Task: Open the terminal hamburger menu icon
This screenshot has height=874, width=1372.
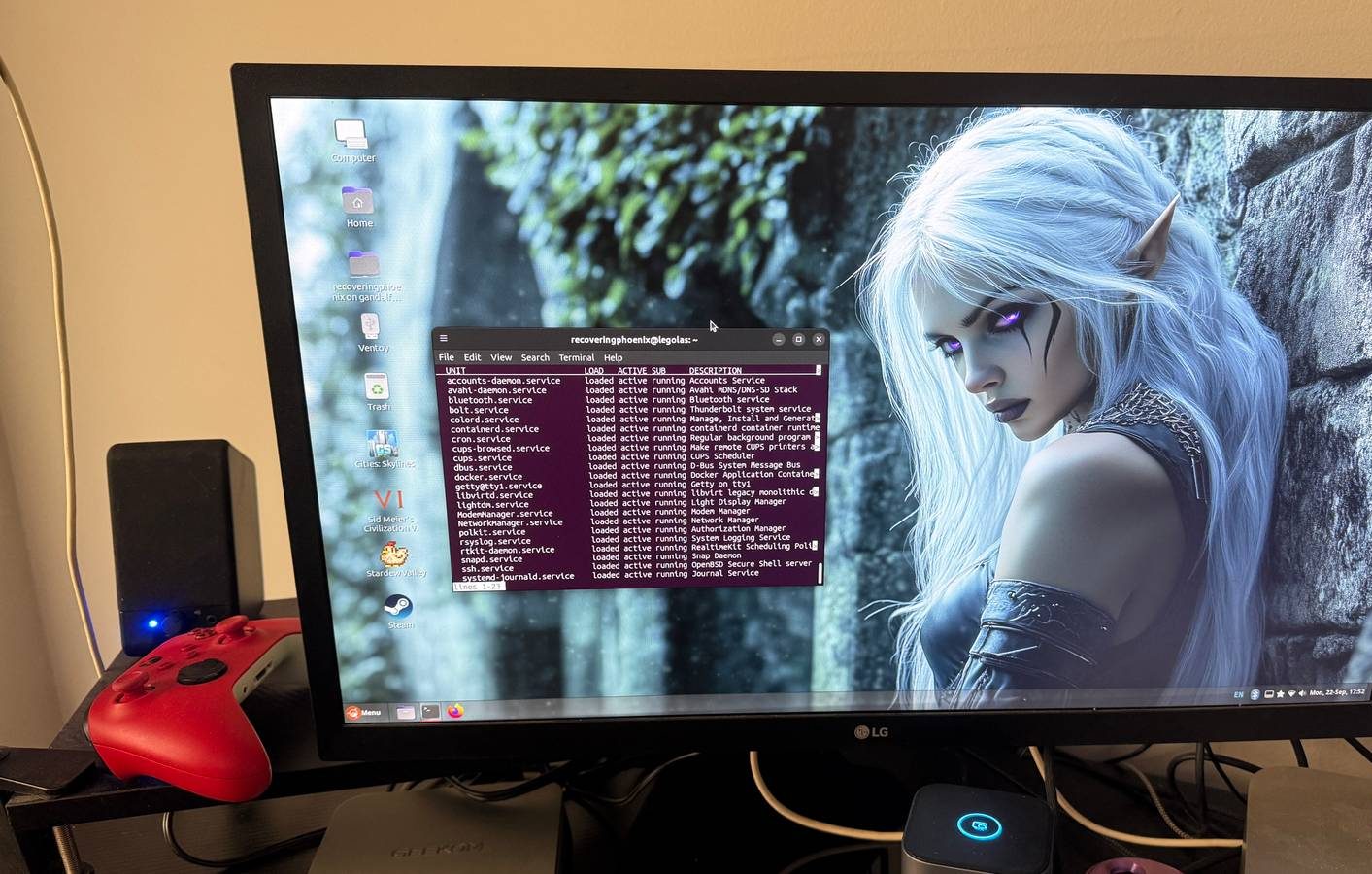Action: [444, 339]
